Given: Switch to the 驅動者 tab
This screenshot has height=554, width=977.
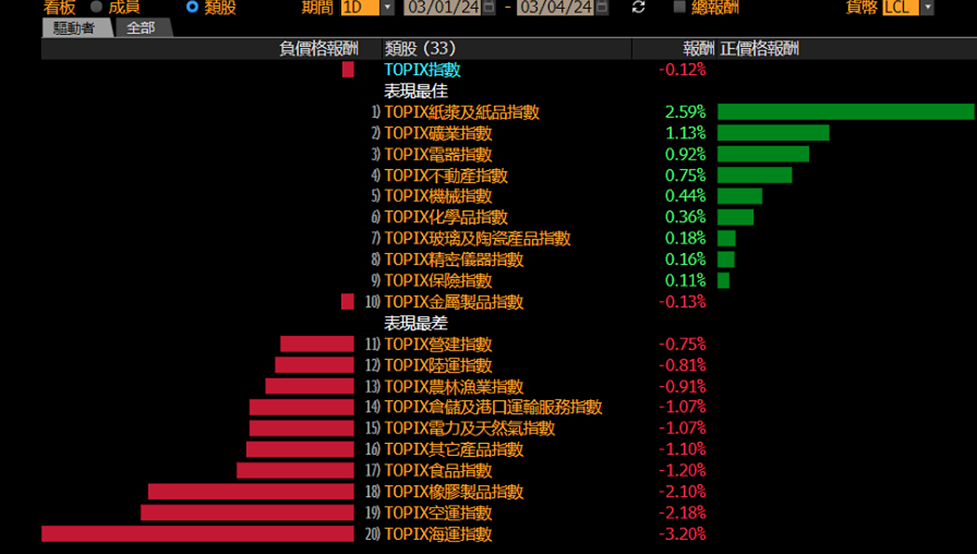Looking at the screenshot, I should tap(75, 27).
